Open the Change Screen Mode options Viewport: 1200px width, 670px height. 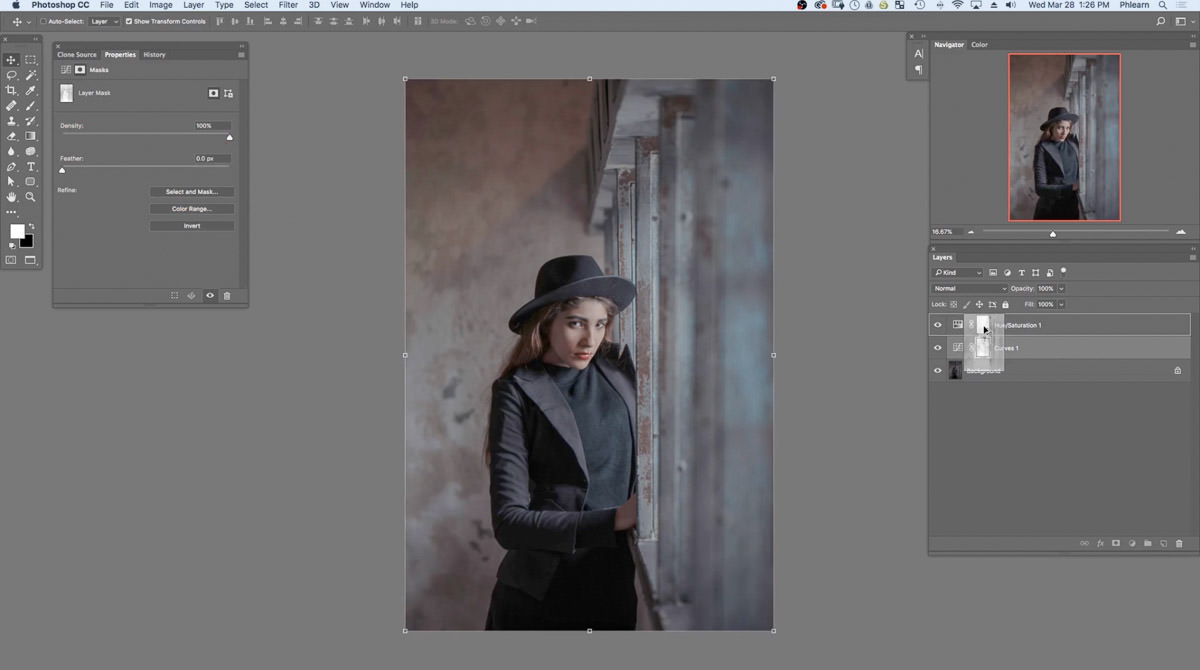[30, 260]
